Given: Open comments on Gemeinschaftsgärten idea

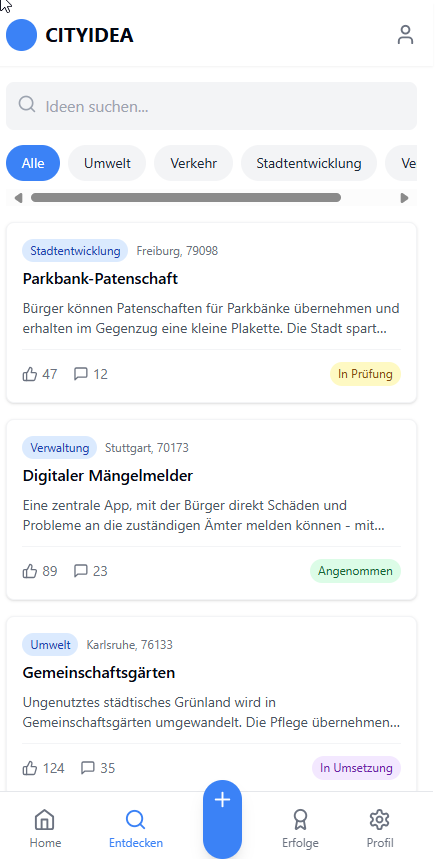Looking at the screenshot, I should [x=98, y=768].
